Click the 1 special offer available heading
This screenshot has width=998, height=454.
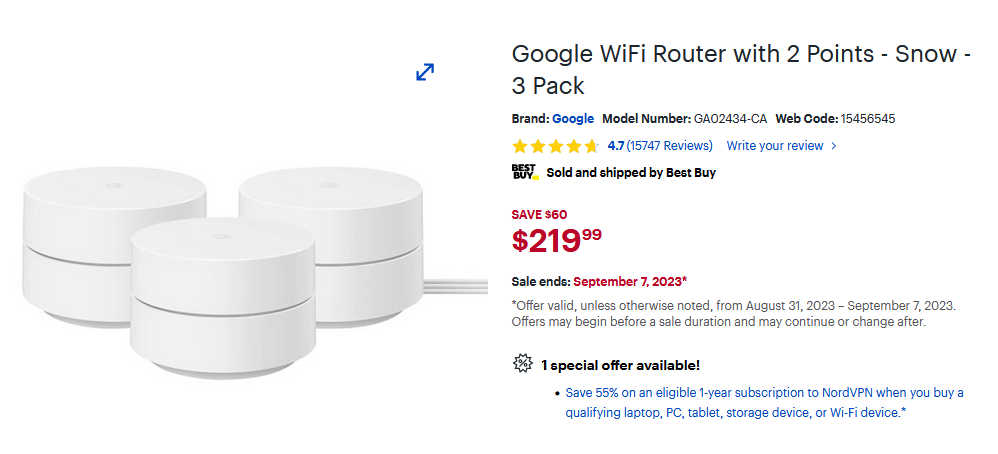click(620, 365)
